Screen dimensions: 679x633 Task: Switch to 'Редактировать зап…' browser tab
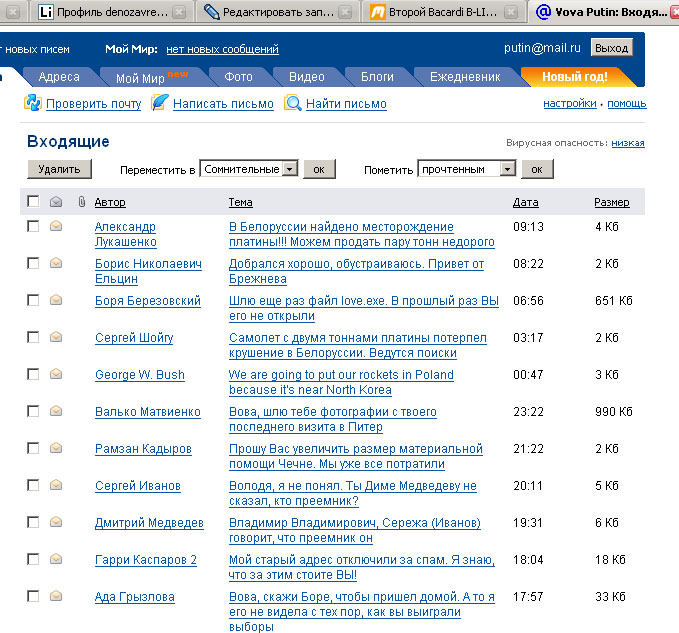click(x=278, y=12)
